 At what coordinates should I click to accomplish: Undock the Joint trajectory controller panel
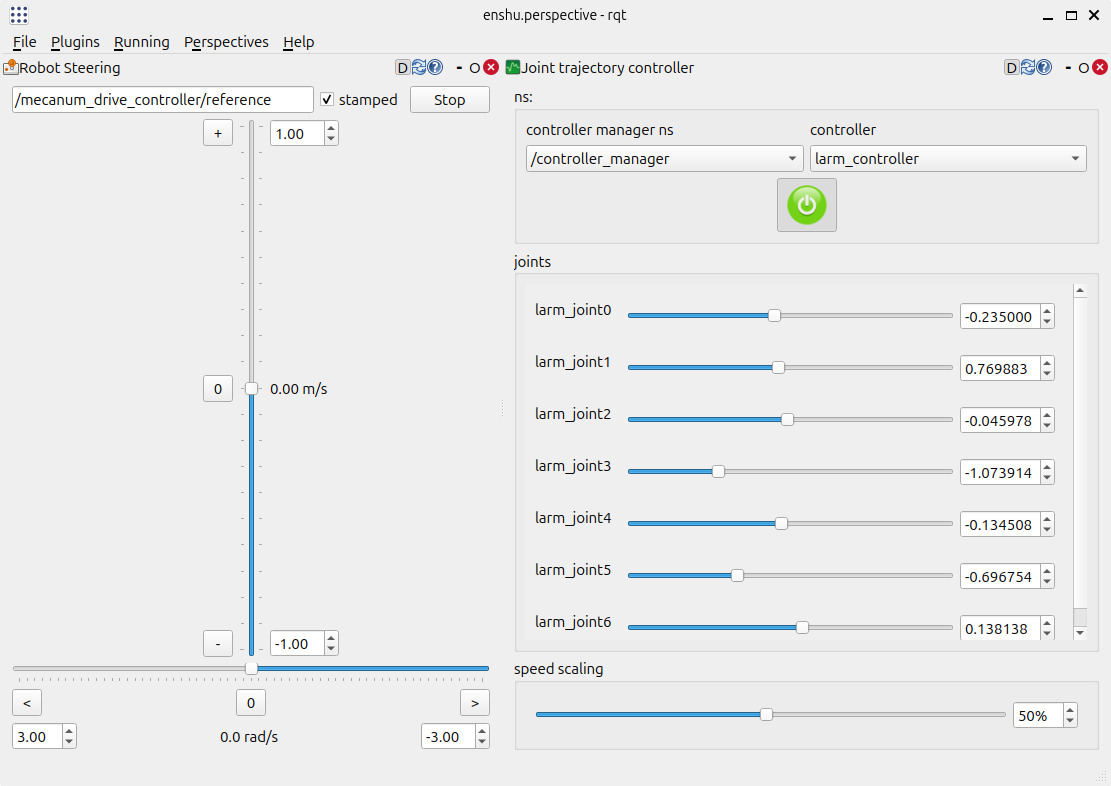coord(1083,68)
